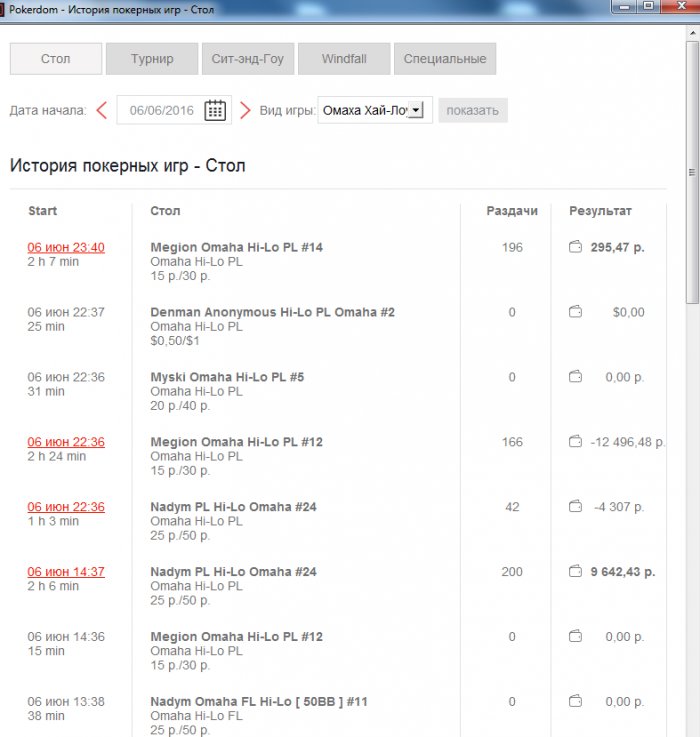Click wallet icon beside -12 496,48 р.
700x737 pixels.
tap(575, 441)
